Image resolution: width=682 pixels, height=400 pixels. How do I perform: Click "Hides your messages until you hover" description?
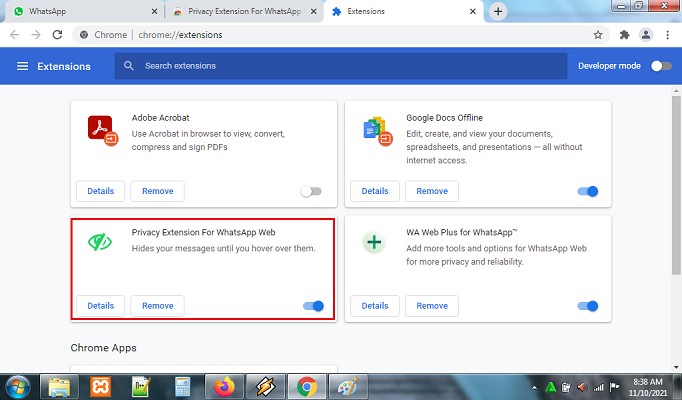(223, 248)
